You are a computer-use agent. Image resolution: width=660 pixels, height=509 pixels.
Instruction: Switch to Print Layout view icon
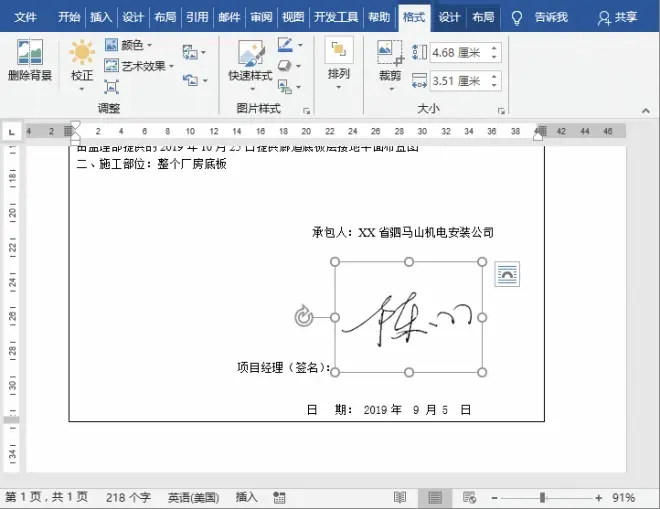pos(435,498)
